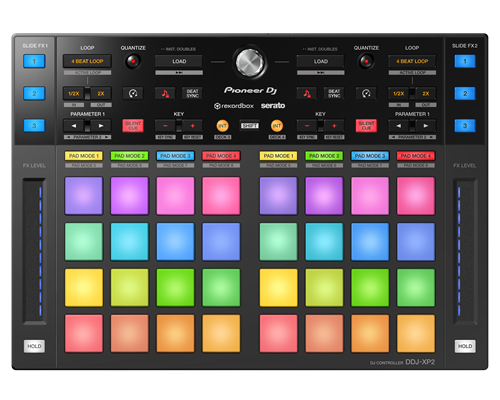Select Deck 3 with the left INT button
The image size is (500, 400).
pos(223,126)
